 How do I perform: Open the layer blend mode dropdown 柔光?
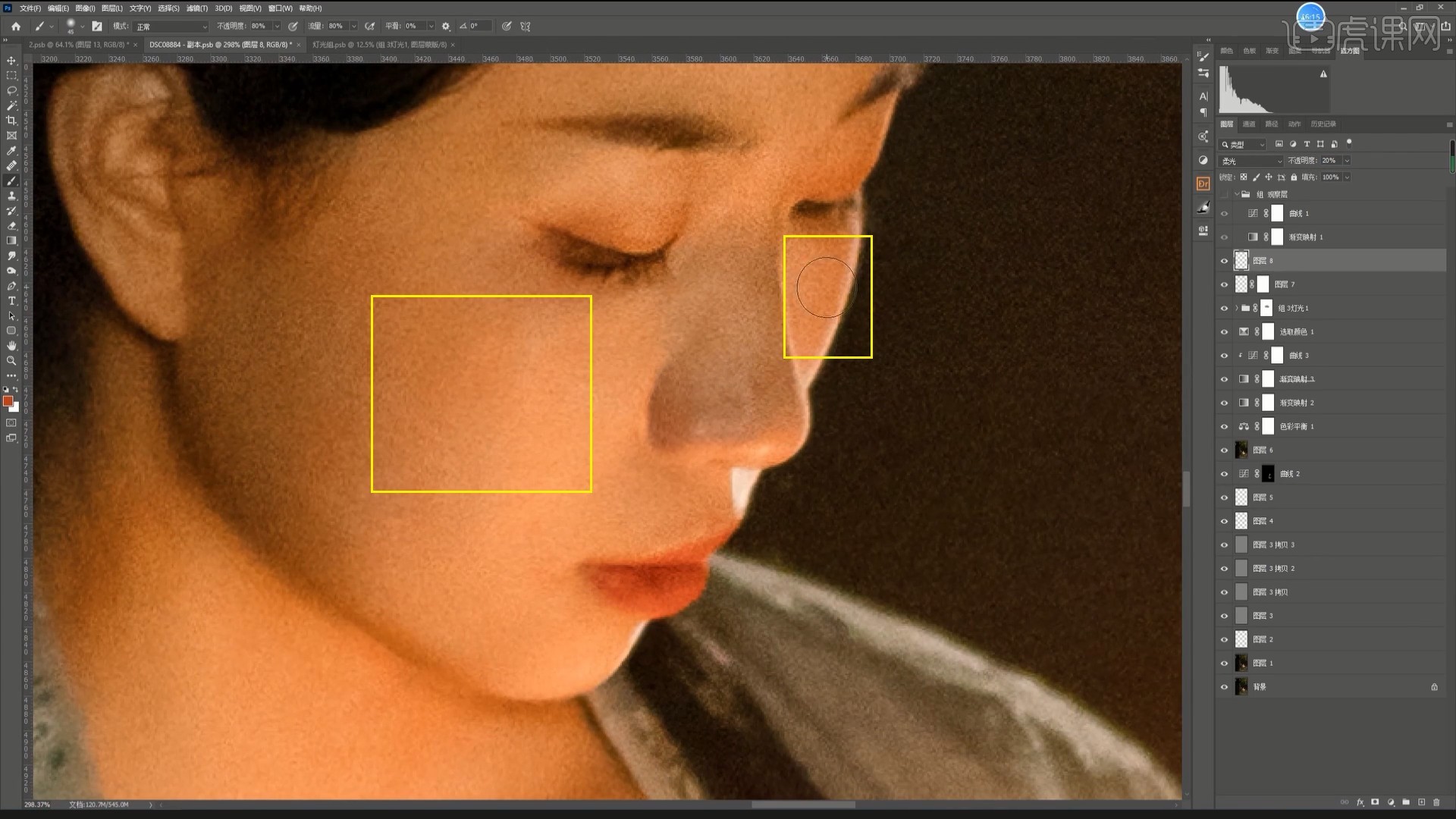pos(1250,161)
